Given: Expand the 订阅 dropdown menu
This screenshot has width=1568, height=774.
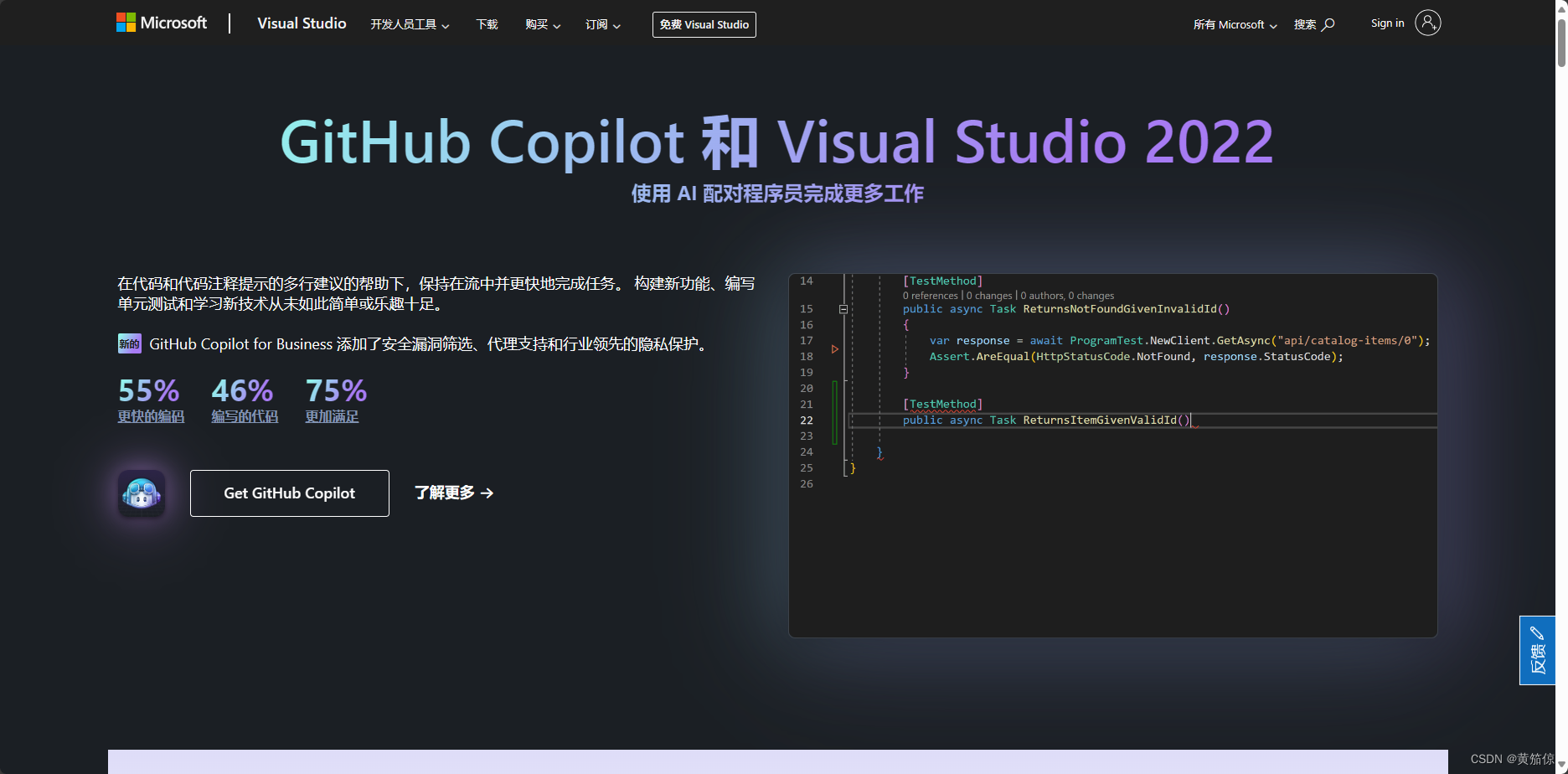Looking at the screenshot, I should pos(603,25).
